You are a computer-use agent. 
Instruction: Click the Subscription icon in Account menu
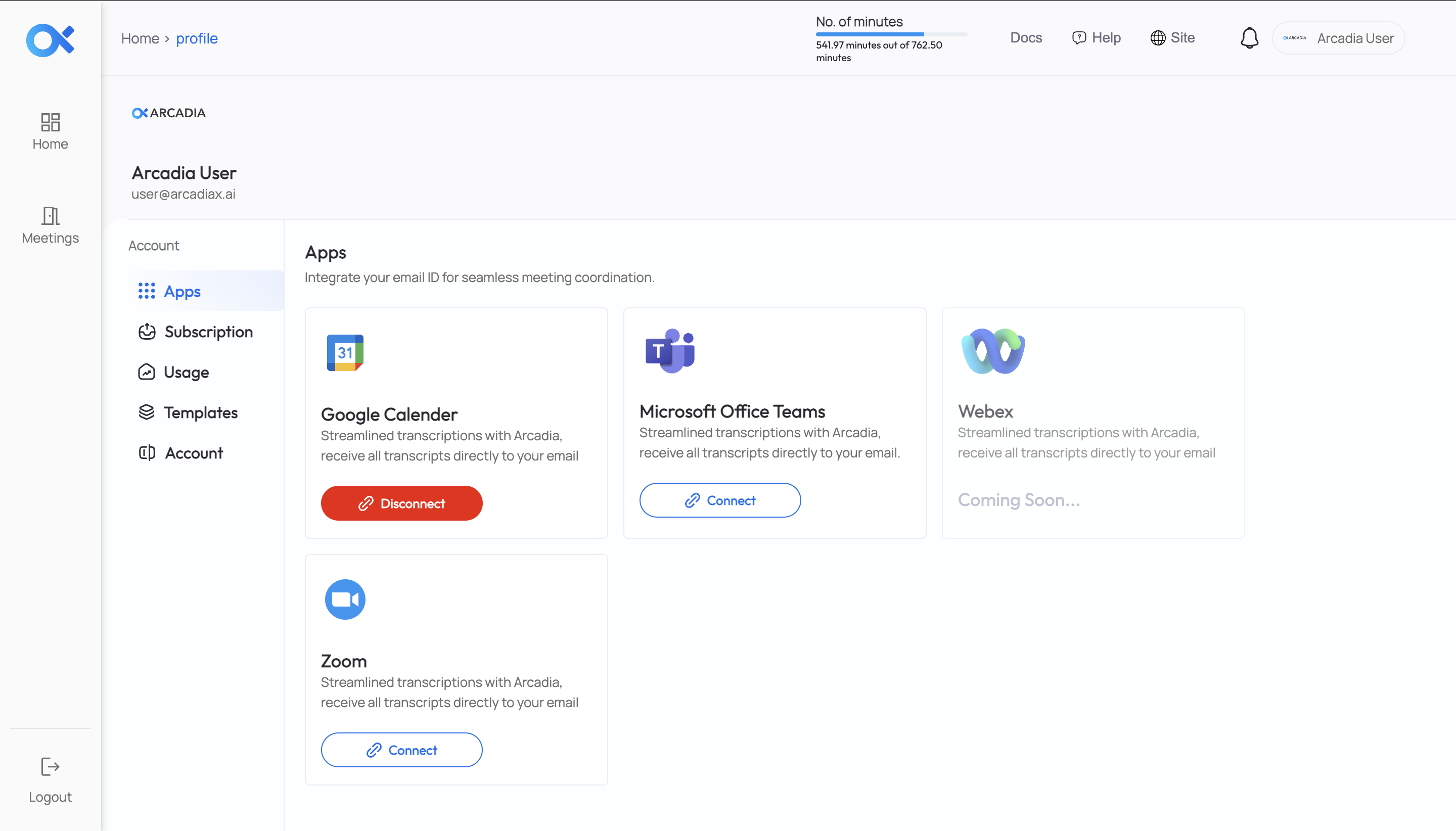pos(147,332)
